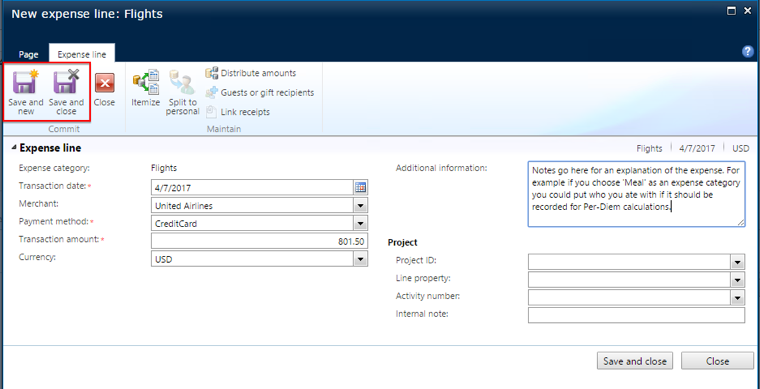Expand the Merchant dropdown

360,206
